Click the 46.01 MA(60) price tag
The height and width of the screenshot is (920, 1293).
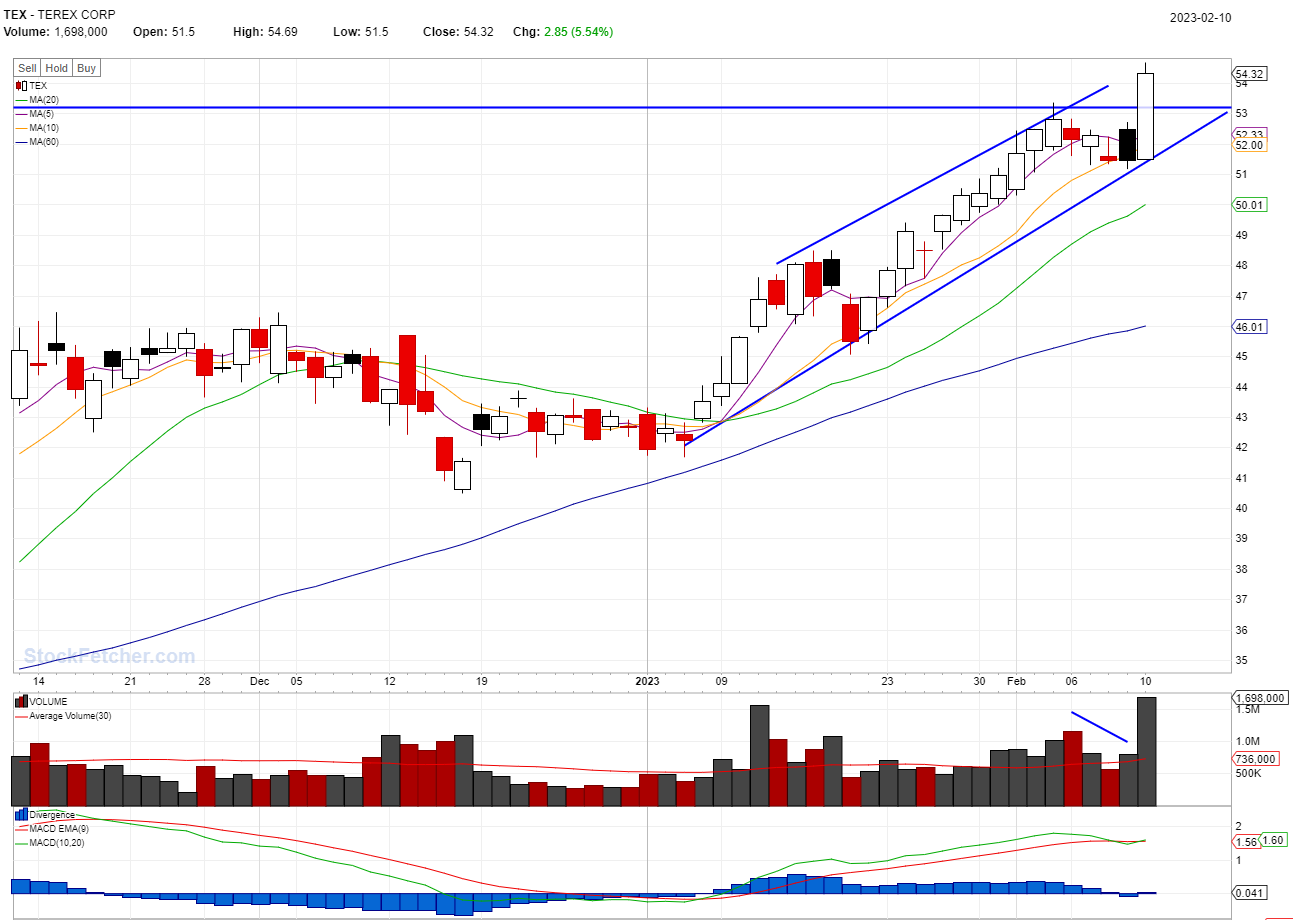coord(1250,327)
